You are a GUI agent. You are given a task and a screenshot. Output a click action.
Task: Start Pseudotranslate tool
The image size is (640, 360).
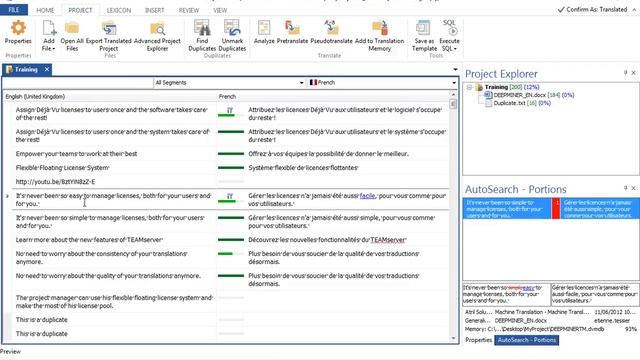(331, 28)
